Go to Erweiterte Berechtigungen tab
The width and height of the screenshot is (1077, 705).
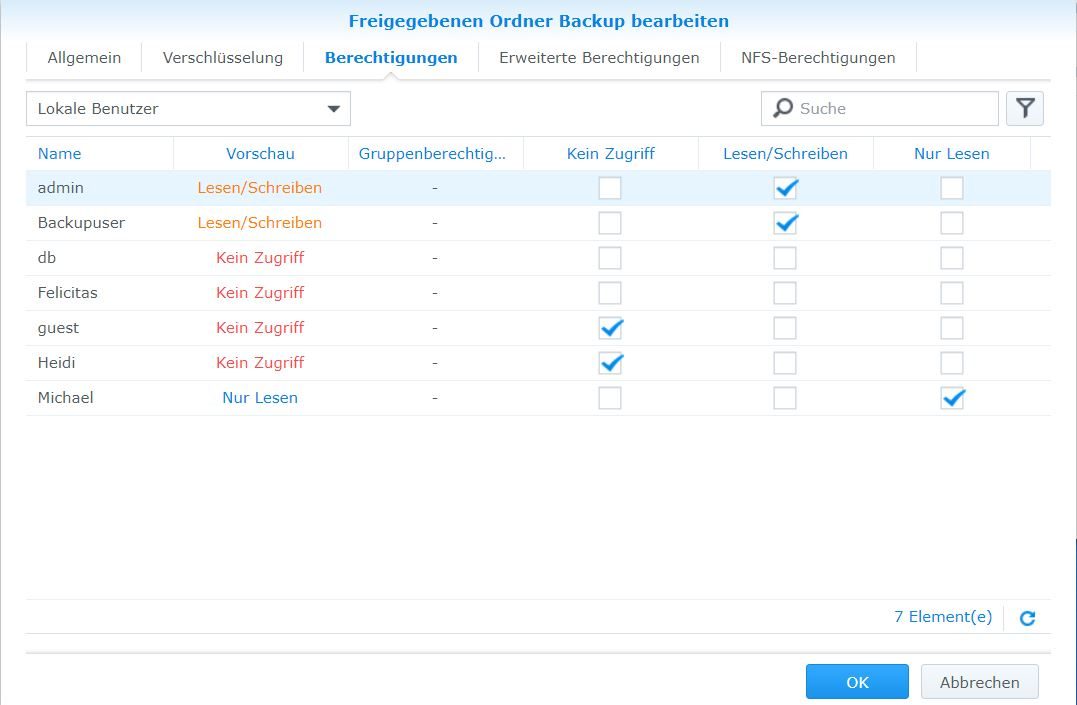click(x=599, y=58)
